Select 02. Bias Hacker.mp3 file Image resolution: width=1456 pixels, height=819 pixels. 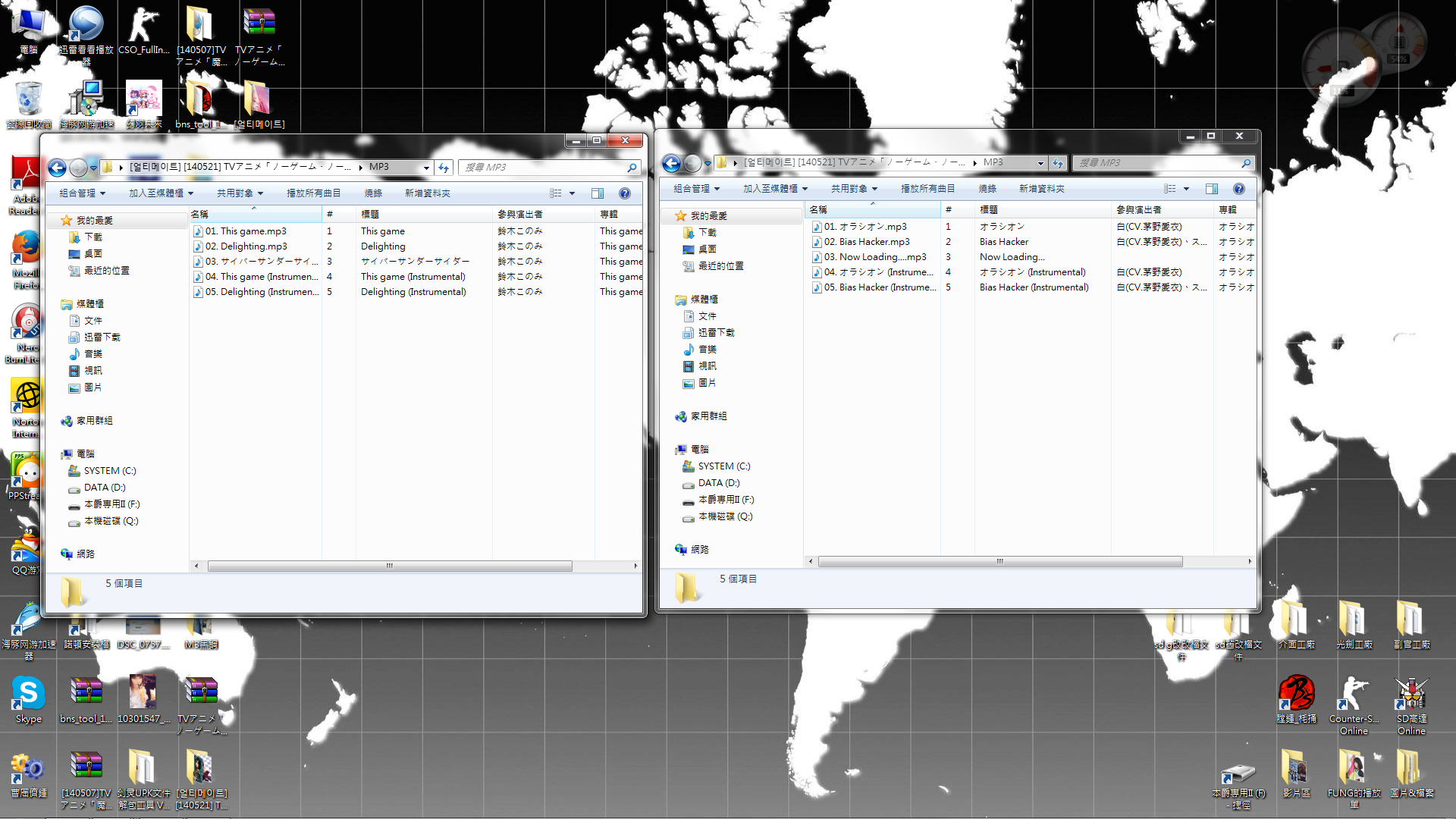(x=866, y=242)
